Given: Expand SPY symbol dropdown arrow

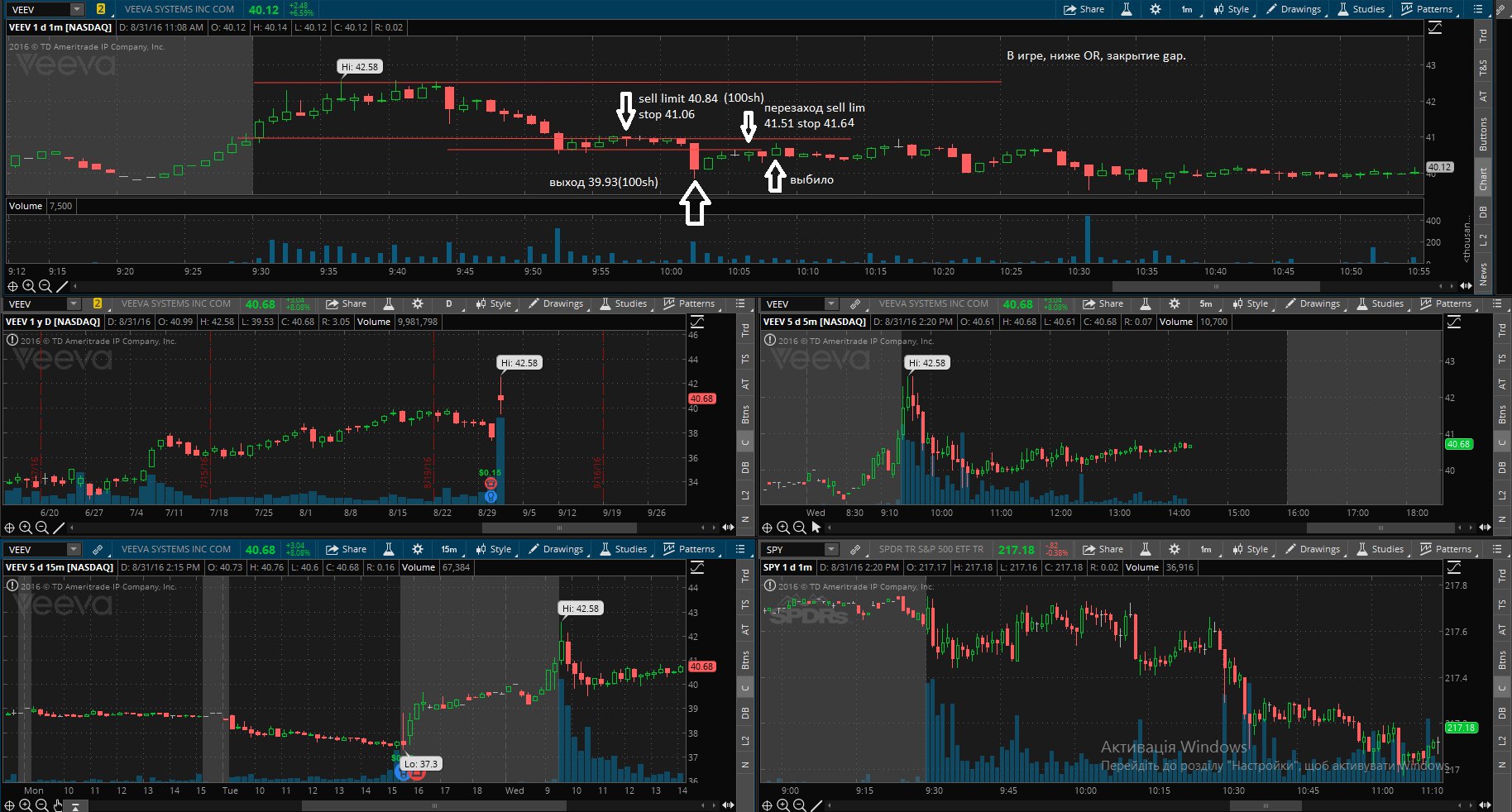Looking at the screenshot, I should (831, 549).
